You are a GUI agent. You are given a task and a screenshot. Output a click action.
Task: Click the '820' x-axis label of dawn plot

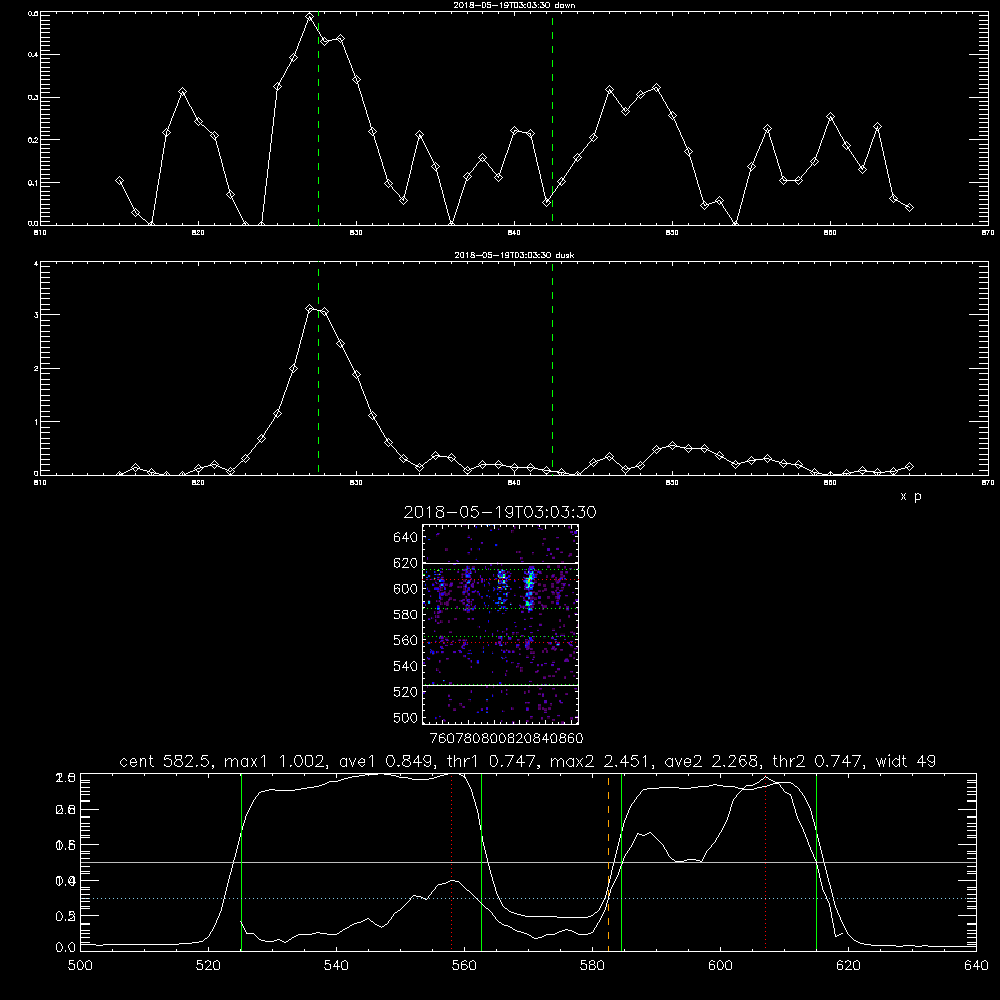pyautogui.click(x=198, y=233)
